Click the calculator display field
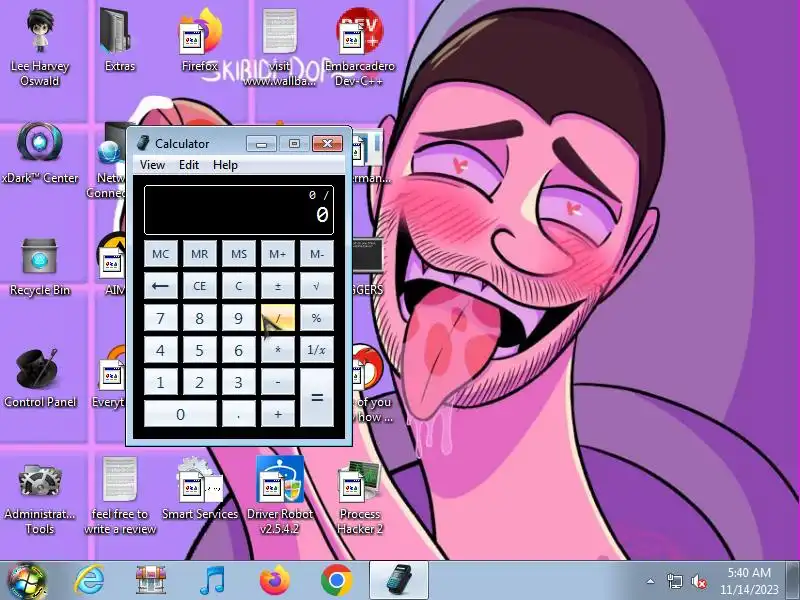This screenshot has height=600, width=800. tap(239, 210)
